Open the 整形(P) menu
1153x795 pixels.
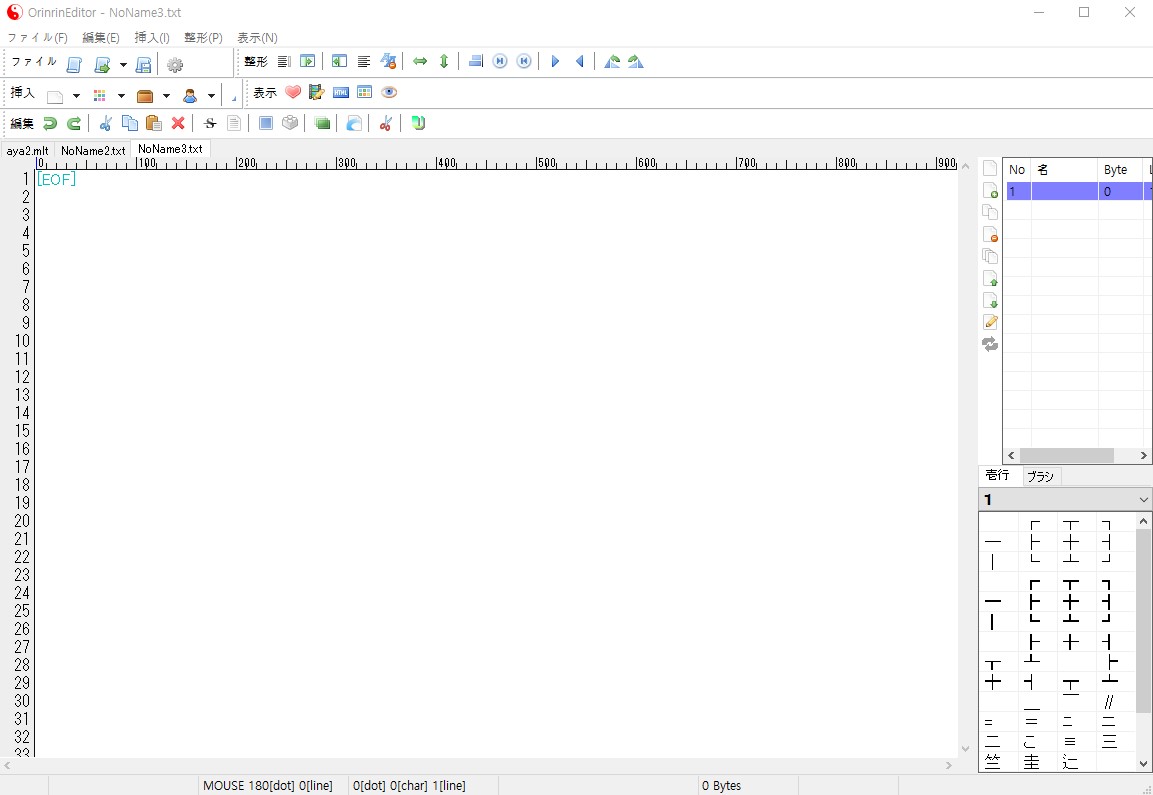point(203,38)
